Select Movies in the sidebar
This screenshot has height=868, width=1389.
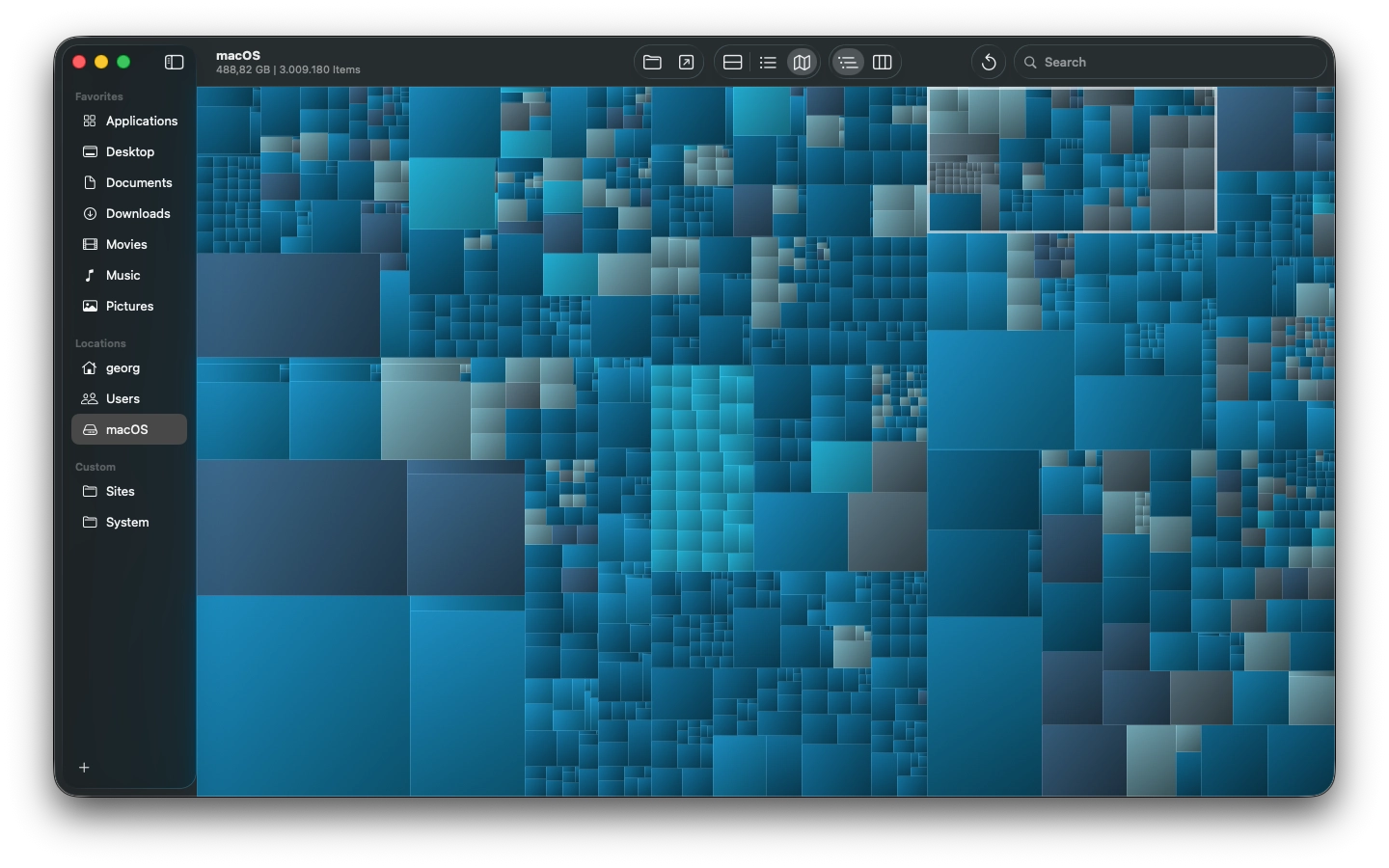(129, 244)
